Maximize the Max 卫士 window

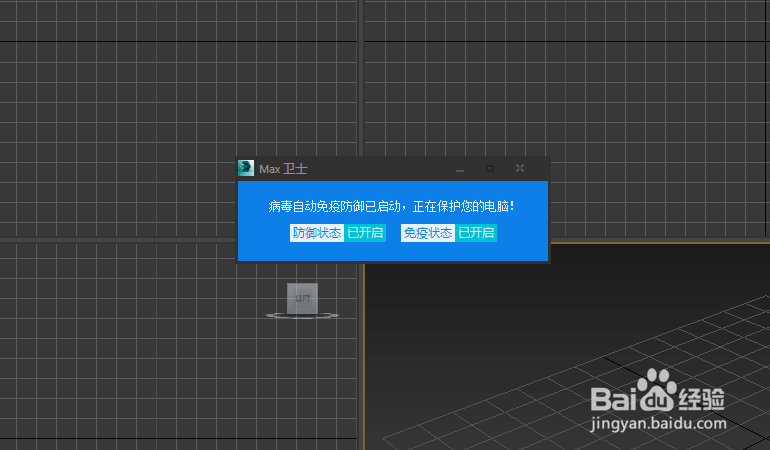490,169
